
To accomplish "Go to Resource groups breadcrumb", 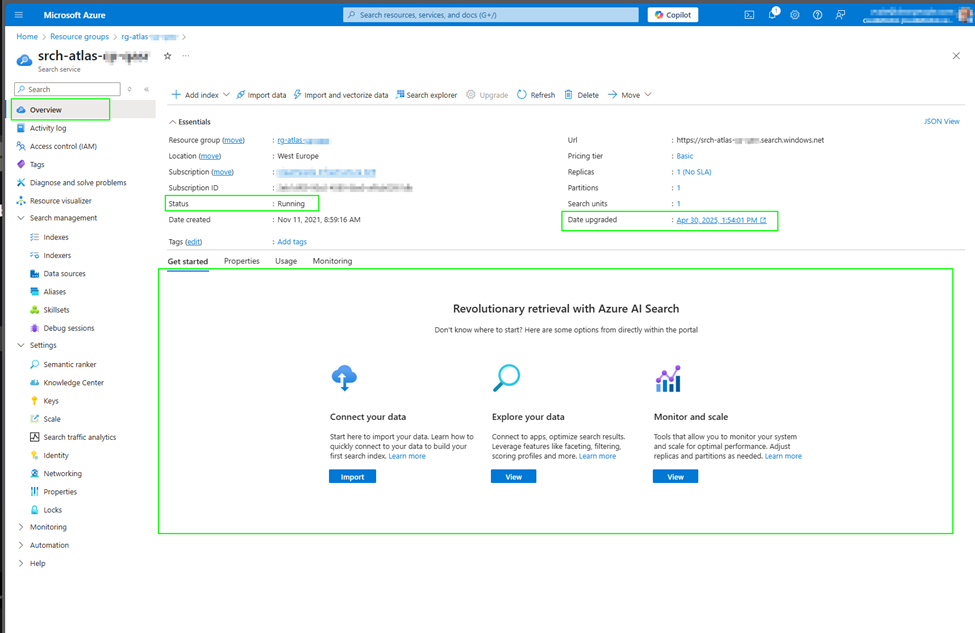I will pyautogui.click(x=80, y=37).
